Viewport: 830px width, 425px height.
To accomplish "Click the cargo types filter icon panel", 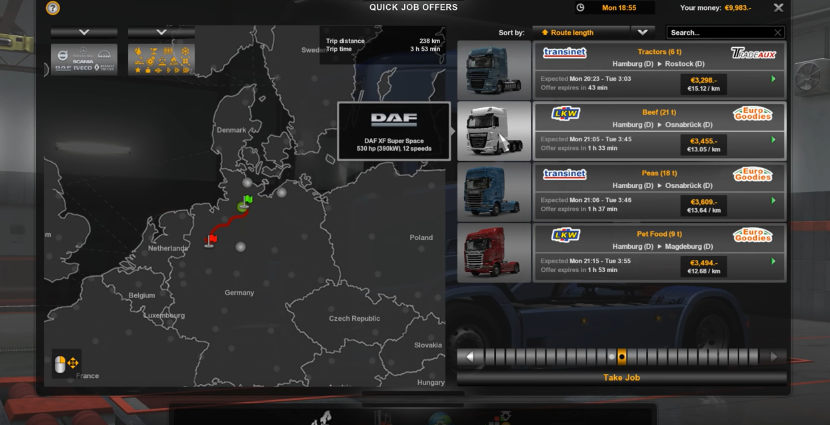I will 163,59.
